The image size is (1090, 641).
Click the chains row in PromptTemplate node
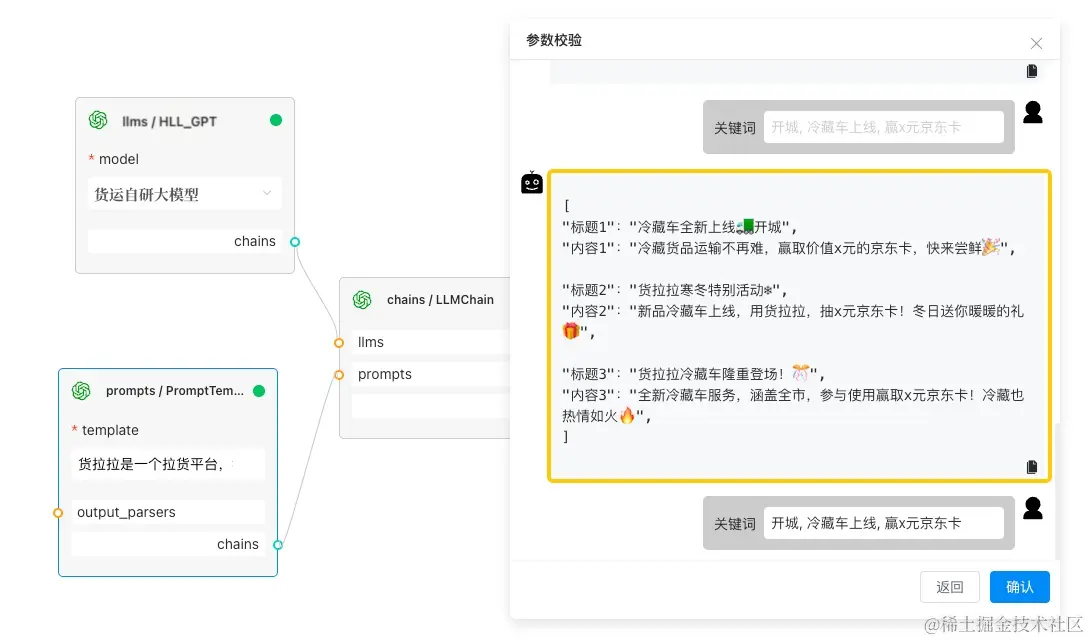(168, 544)
